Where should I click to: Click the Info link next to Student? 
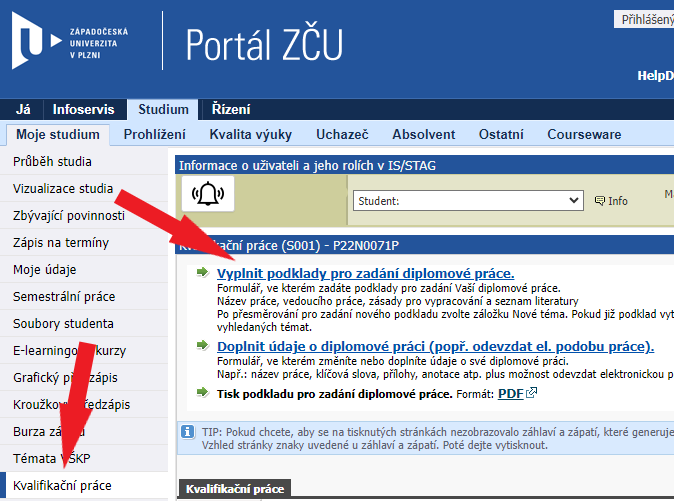click(618, 201)
